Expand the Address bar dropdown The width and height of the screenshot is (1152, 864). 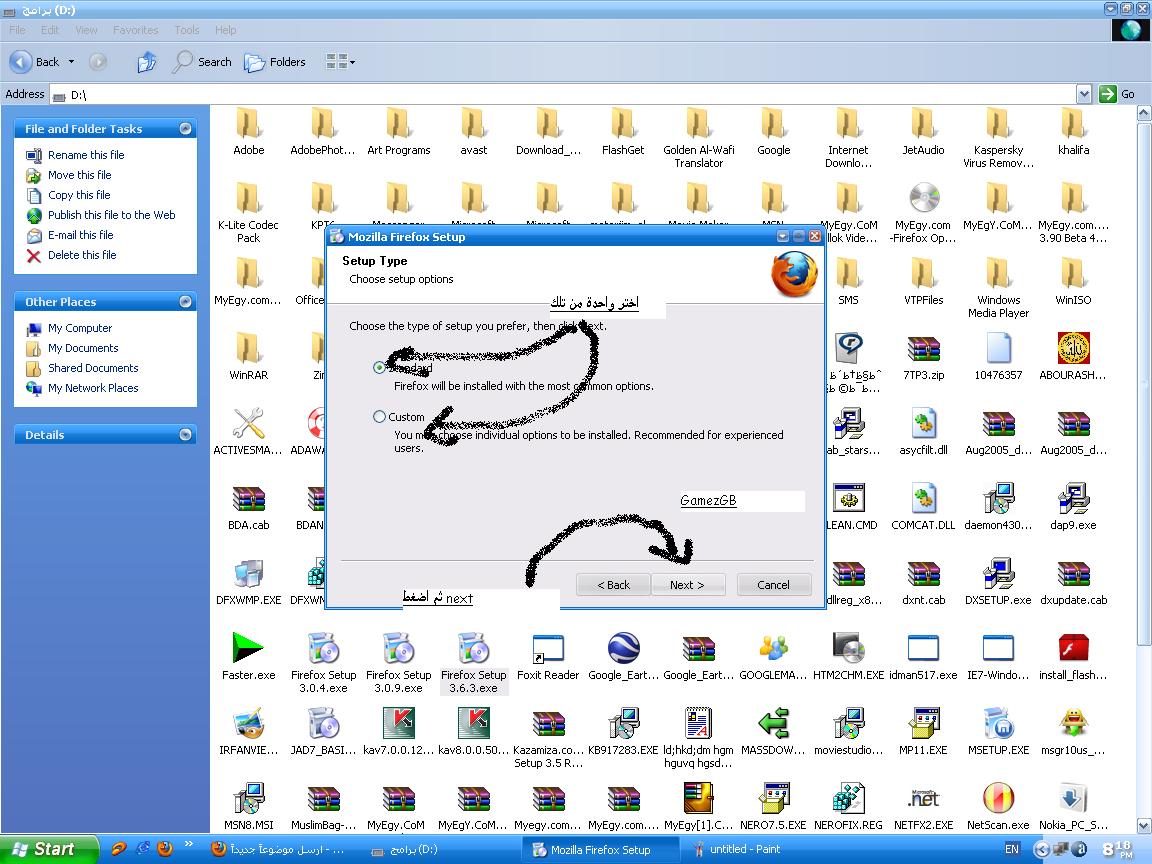(1084, 94)
